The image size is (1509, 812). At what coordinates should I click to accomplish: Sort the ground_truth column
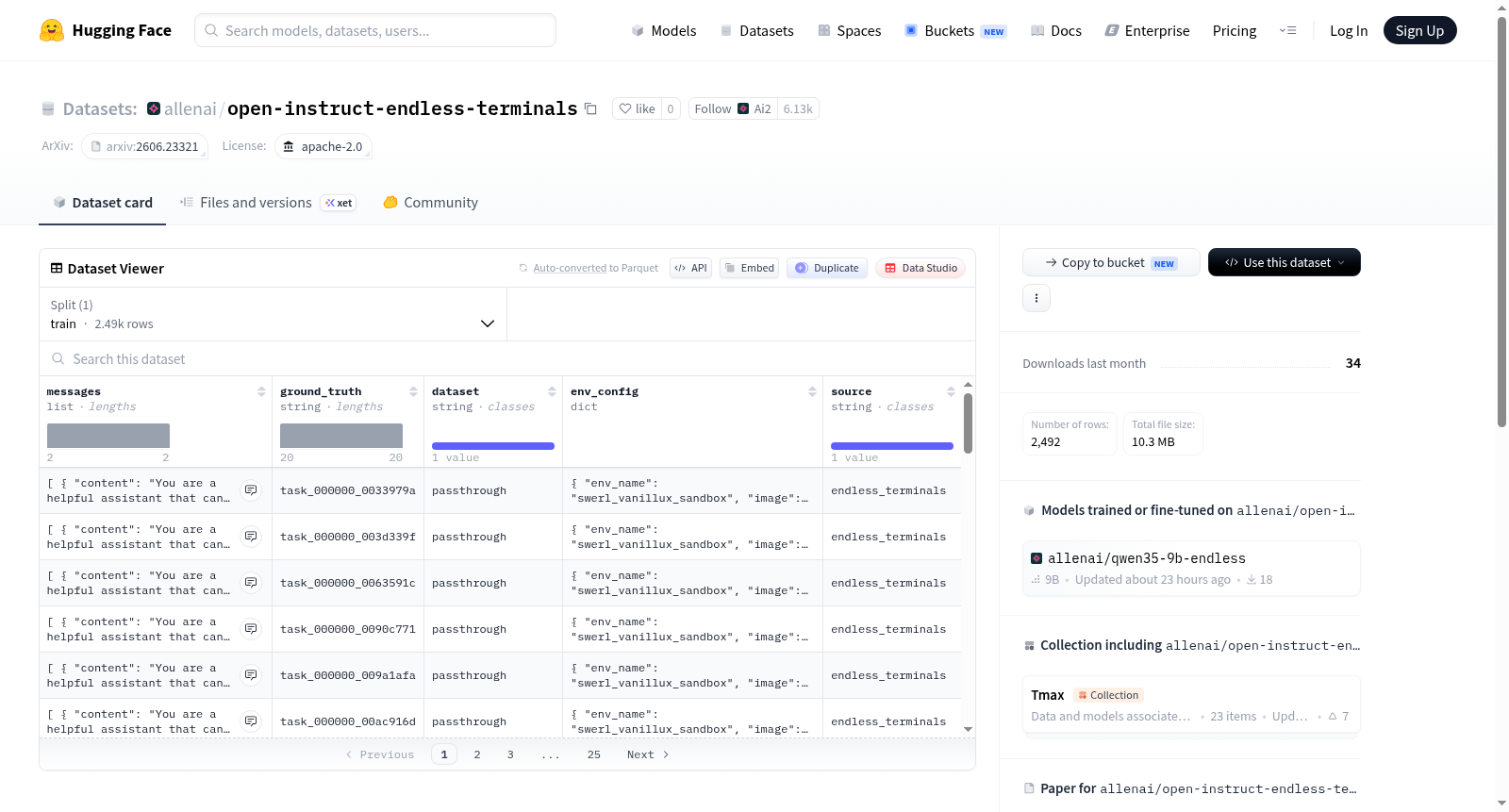[x=413, y=391]
